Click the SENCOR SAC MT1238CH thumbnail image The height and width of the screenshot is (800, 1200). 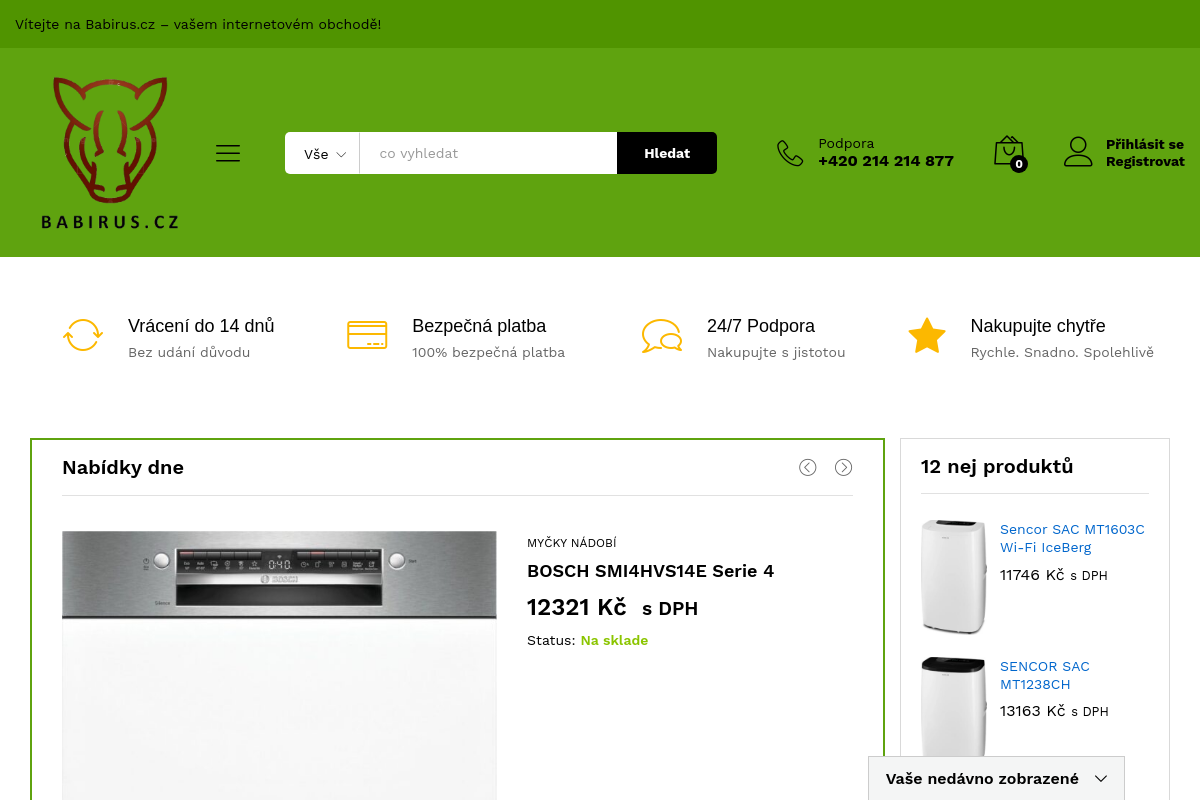click(954, 707)
